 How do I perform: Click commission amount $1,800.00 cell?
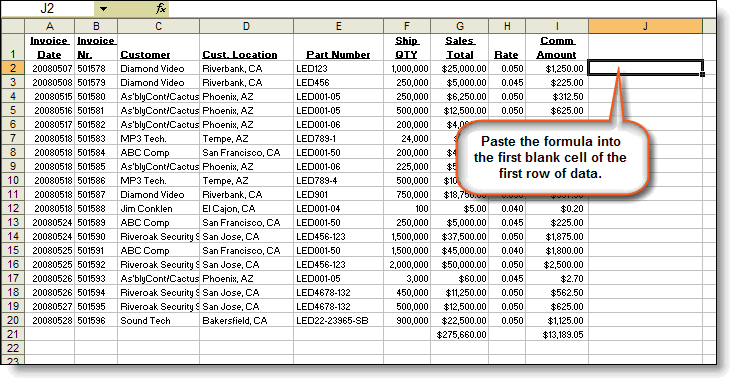557,251
